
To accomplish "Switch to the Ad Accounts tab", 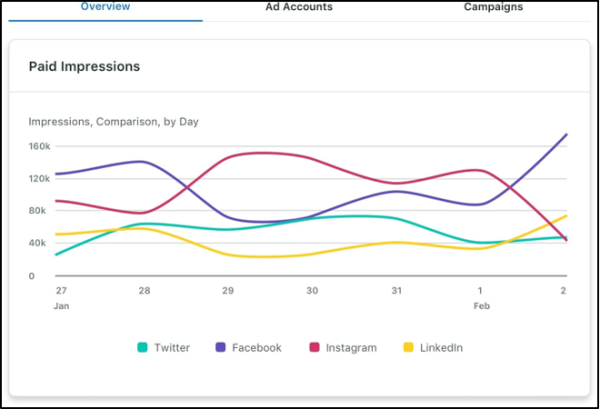I will tap(299, 7).
